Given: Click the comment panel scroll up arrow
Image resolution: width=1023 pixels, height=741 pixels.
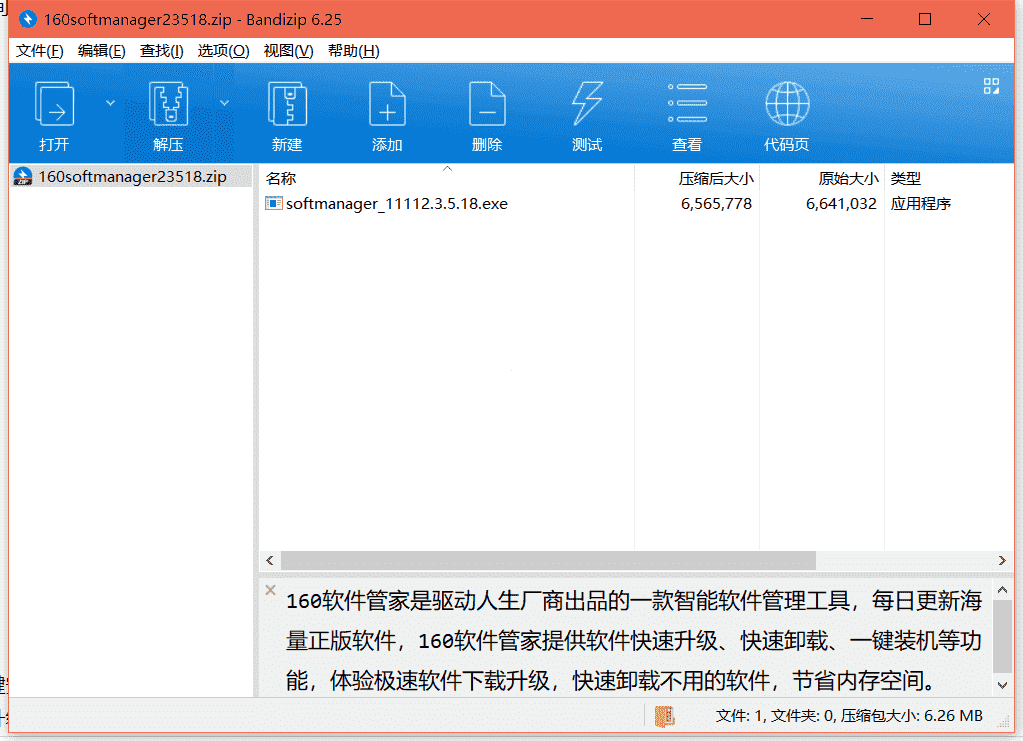Looking at the screenshot, I should tap(1003, 589).
